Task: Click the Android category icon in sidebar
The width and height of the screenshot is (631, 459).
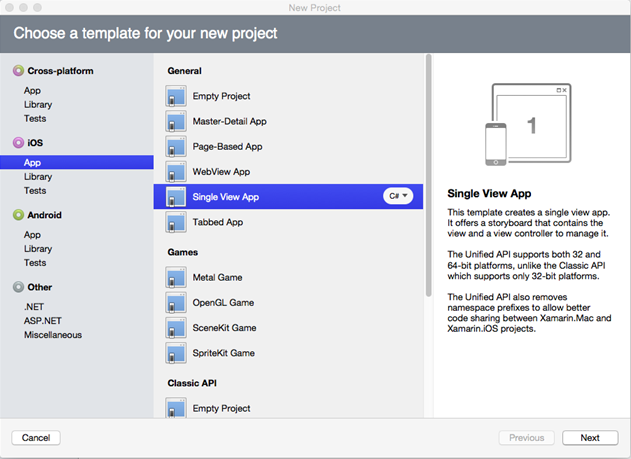Action: 17,215
